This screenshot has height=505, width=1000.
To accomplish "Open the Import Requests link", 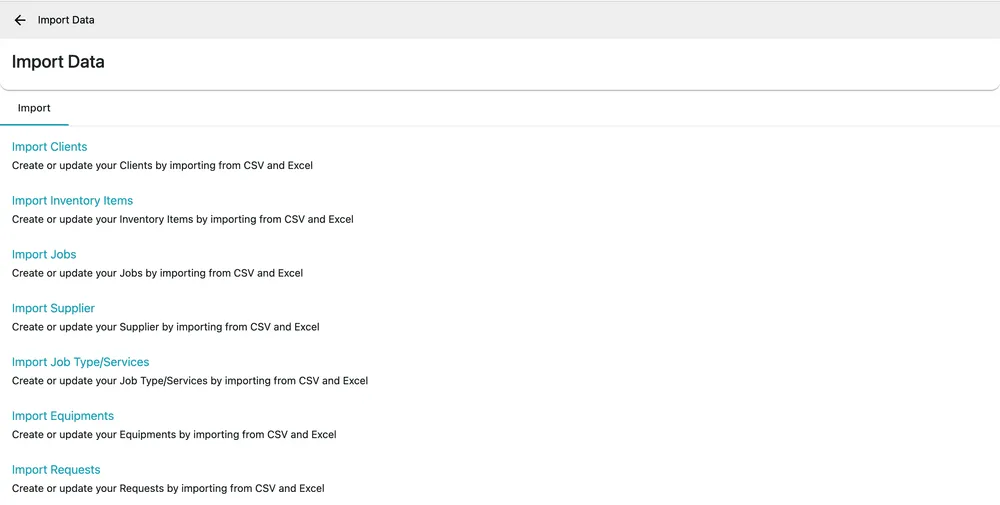I will click(x=56, y=470).
